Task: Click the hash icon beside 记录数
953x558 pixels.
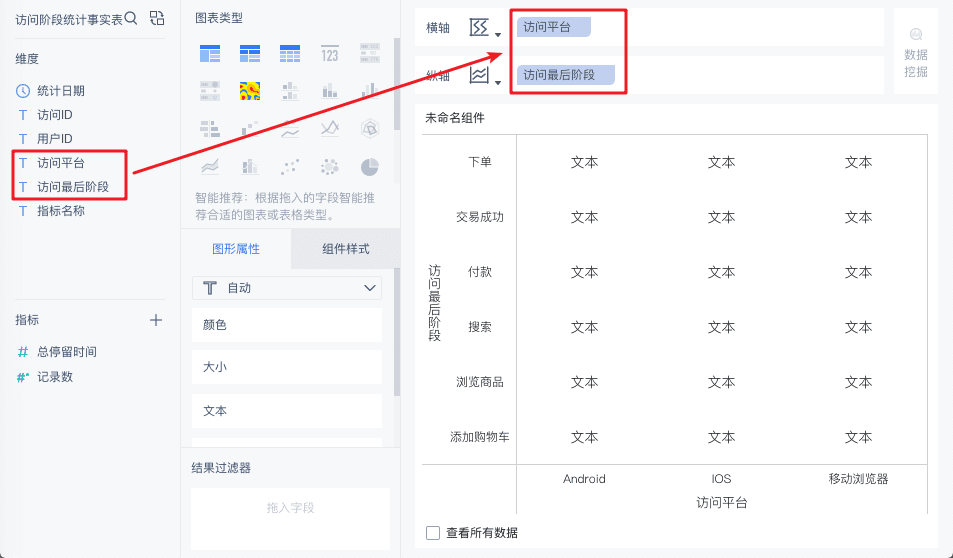Action: point(22,377)
